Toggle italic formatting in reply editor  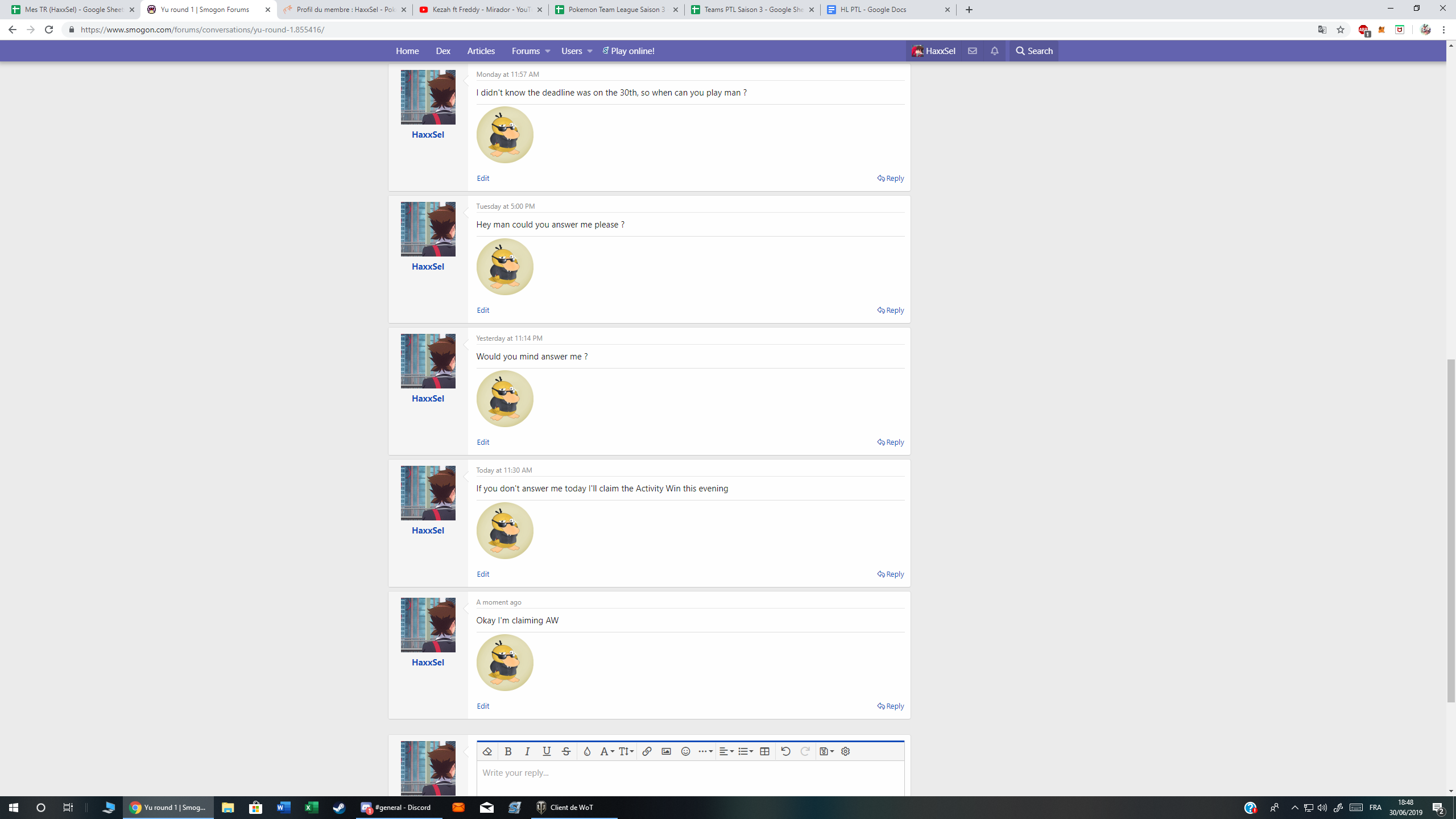click(x=527, y=751)
